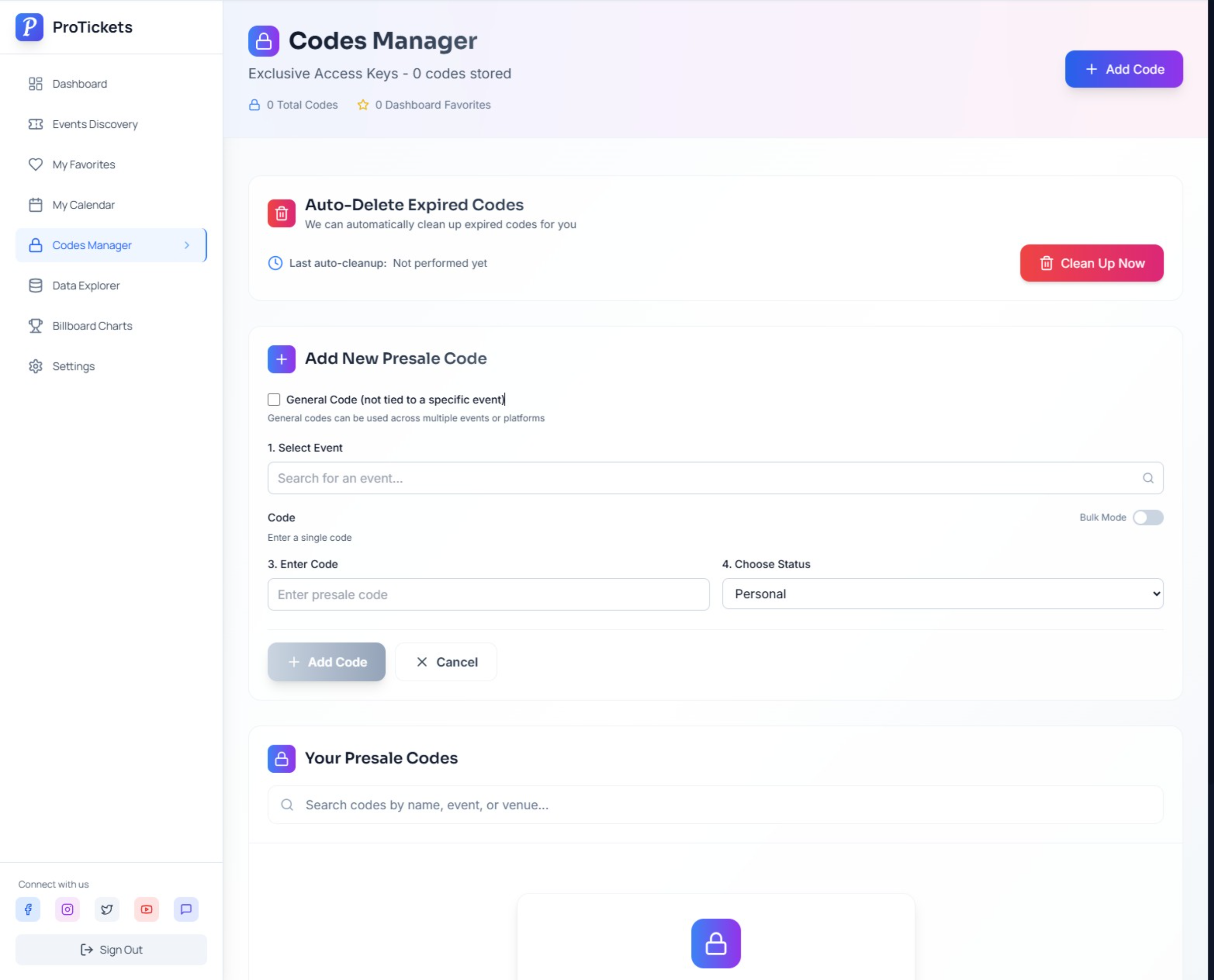Click the Dashboard grid icon
The width and height of the screenshot is (1214, 980).
click(36, 84)
